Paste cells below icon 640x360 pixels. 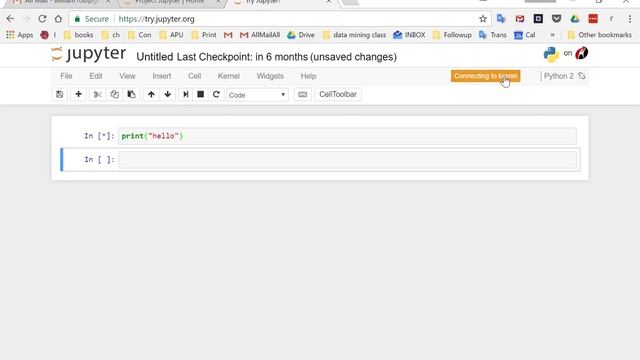(131, 94)
